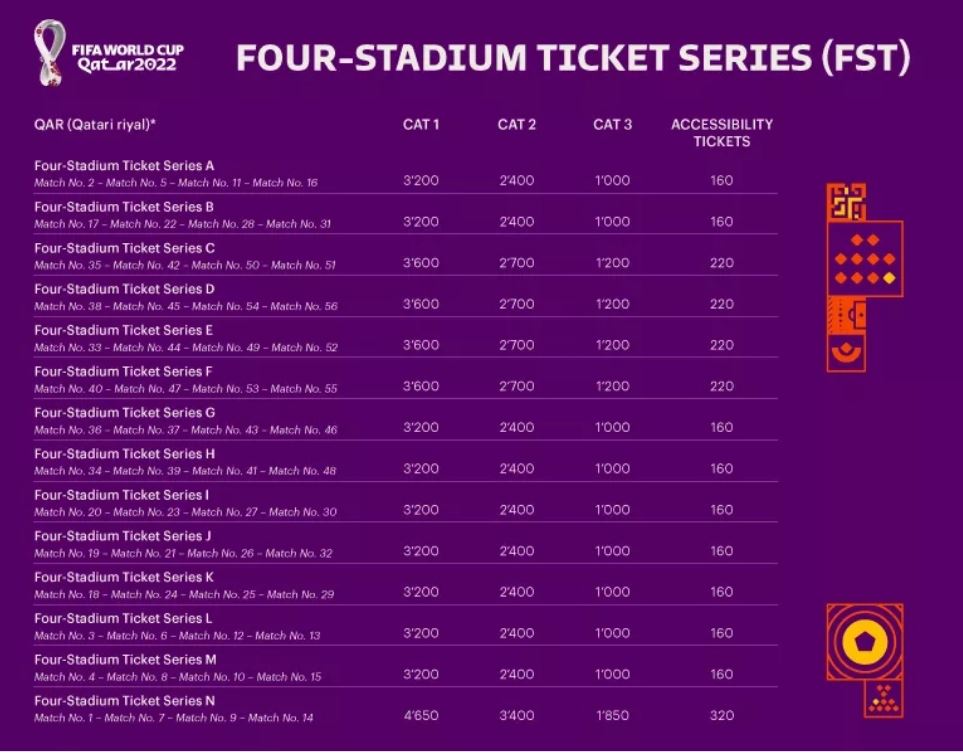Click the orange semicircle bowl graphic
The image size is (963, 753).
pyautogui.click(x=846, y=353)
